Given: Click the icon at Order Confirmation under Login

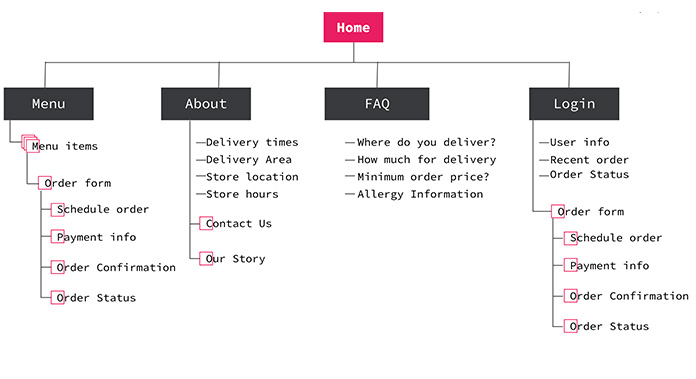Looking at the screenshot, I should coord(570,296).
